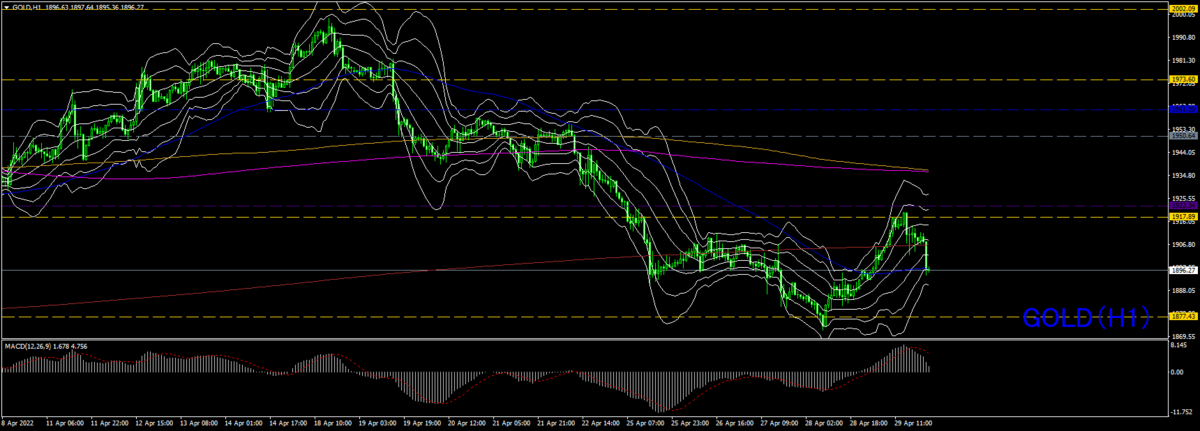Click the MACD(12,26,9) indicator label
This screenshot has height=431, width=1200.
click(x=30, y=346)
